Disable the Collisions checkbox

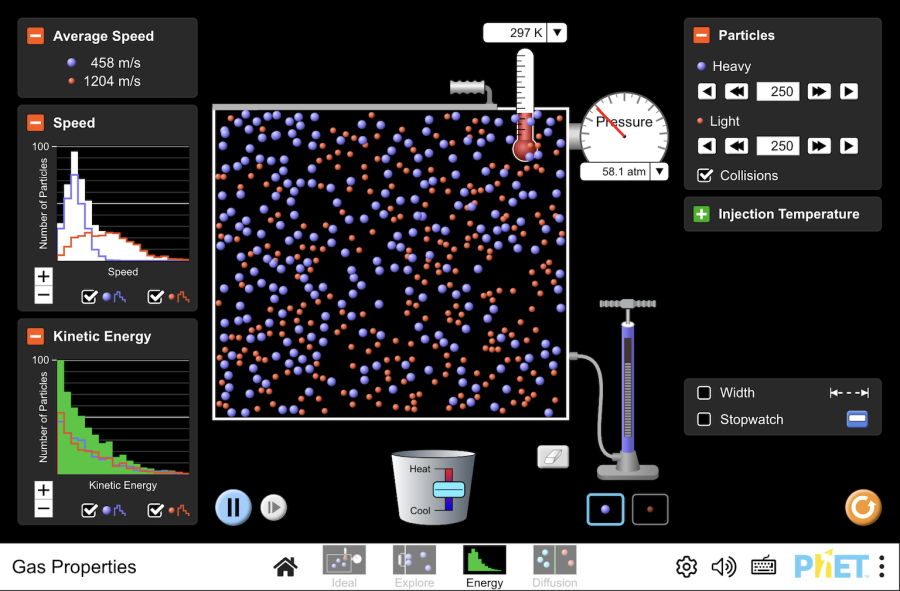(705, 175)
